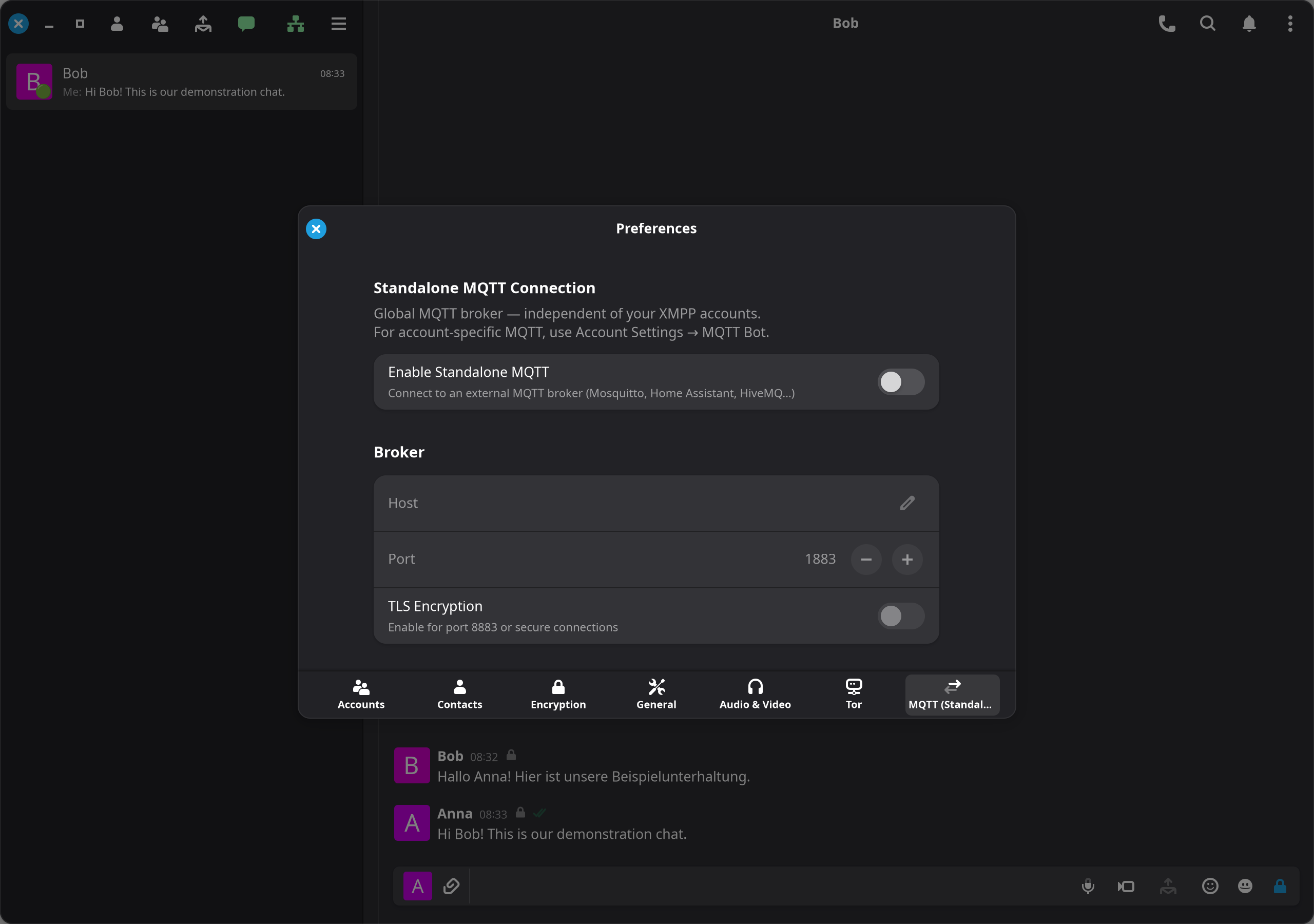Open the Tor preferences tab
1314x924 pixels.
click(x=853, y=695)
